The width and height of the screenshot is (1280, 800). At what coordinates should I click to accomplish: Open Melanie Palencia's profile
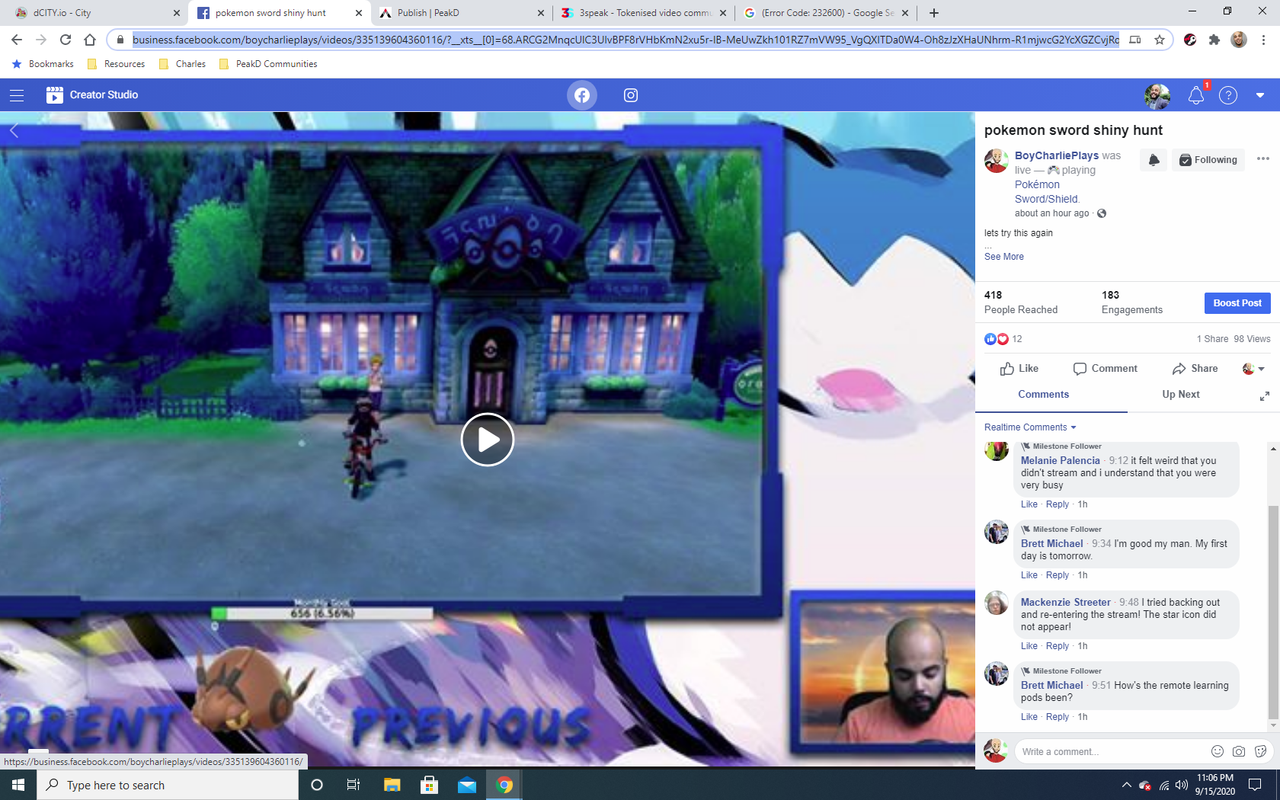click(1060, 461)
